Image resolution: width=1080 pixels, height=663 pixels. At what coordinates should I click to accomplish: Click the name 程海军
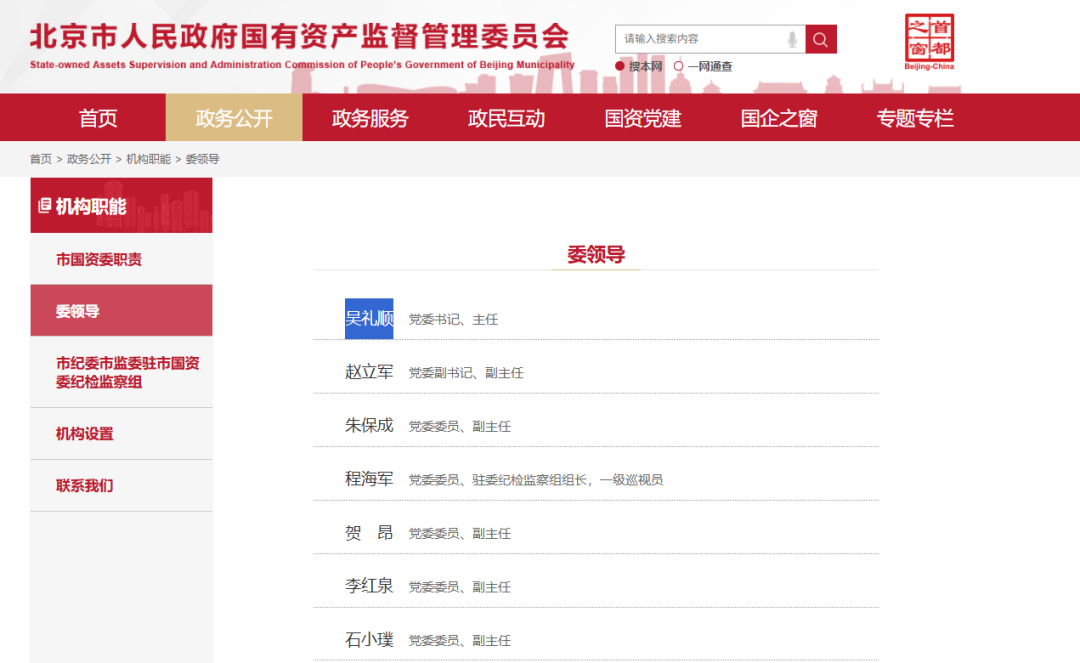(369, 479)
